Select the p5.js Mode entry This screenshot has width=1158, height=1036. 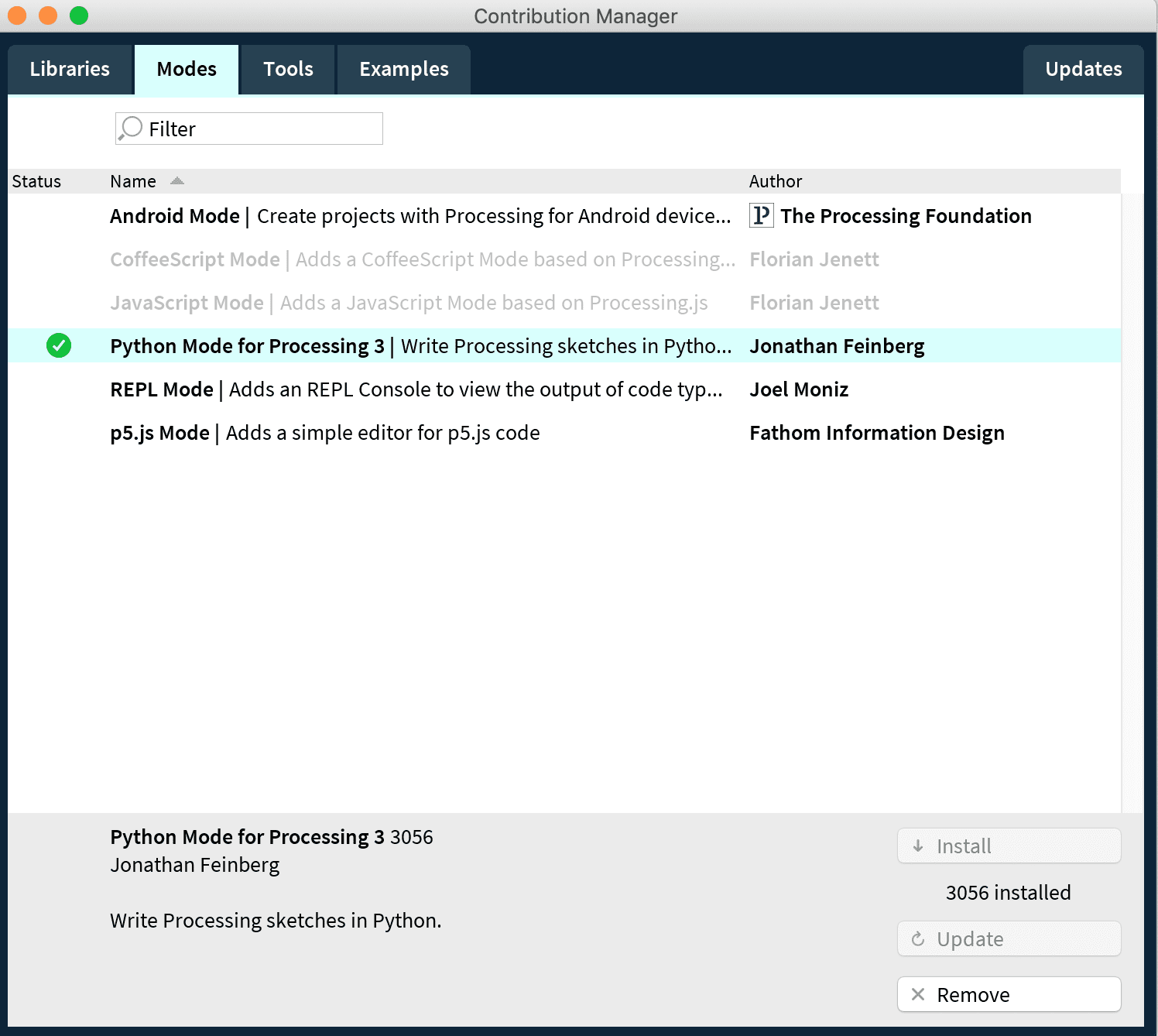point(324,433)
